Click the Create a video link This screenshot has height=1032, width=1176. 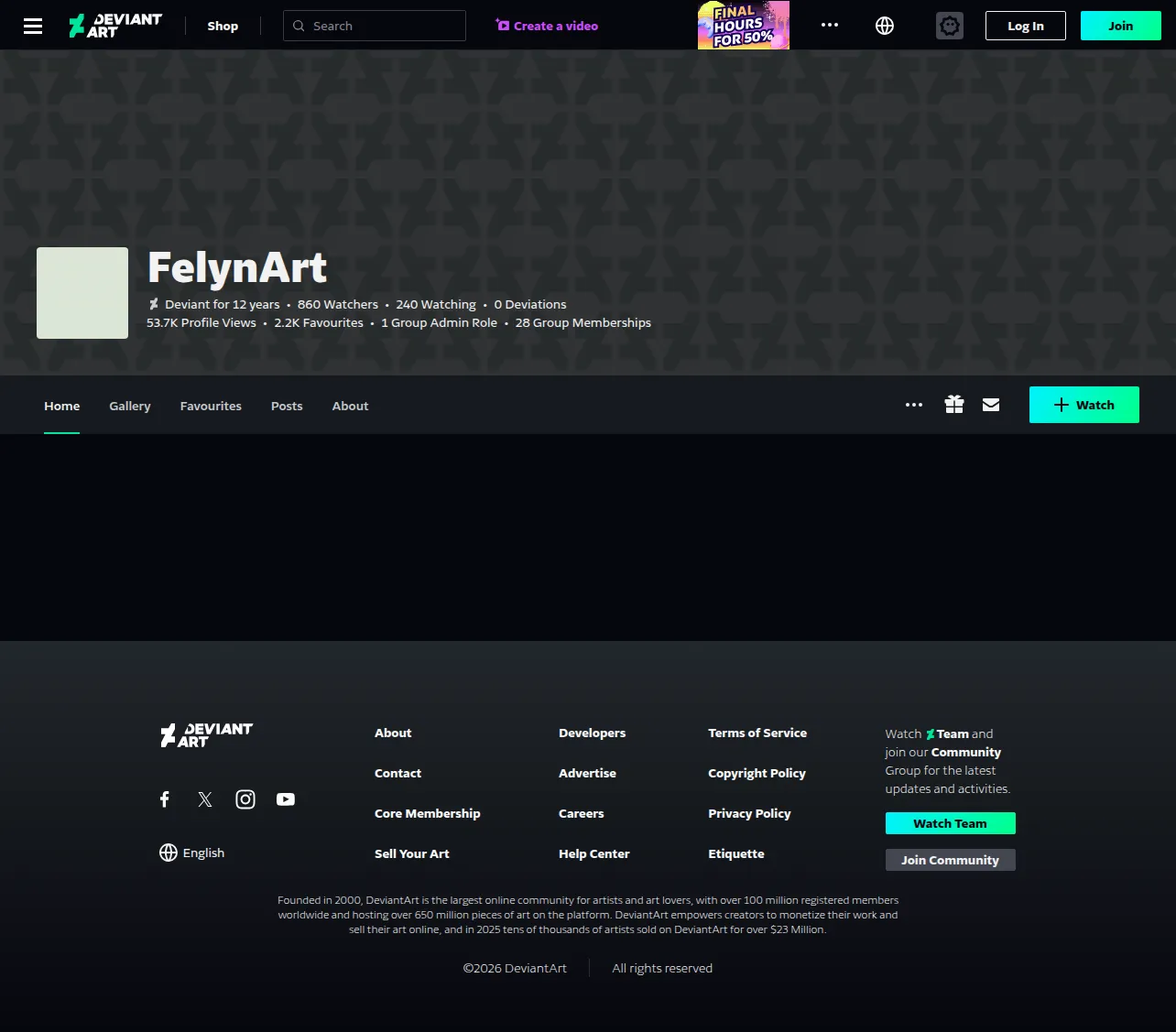pyautogui.click(x=547, y=26)
